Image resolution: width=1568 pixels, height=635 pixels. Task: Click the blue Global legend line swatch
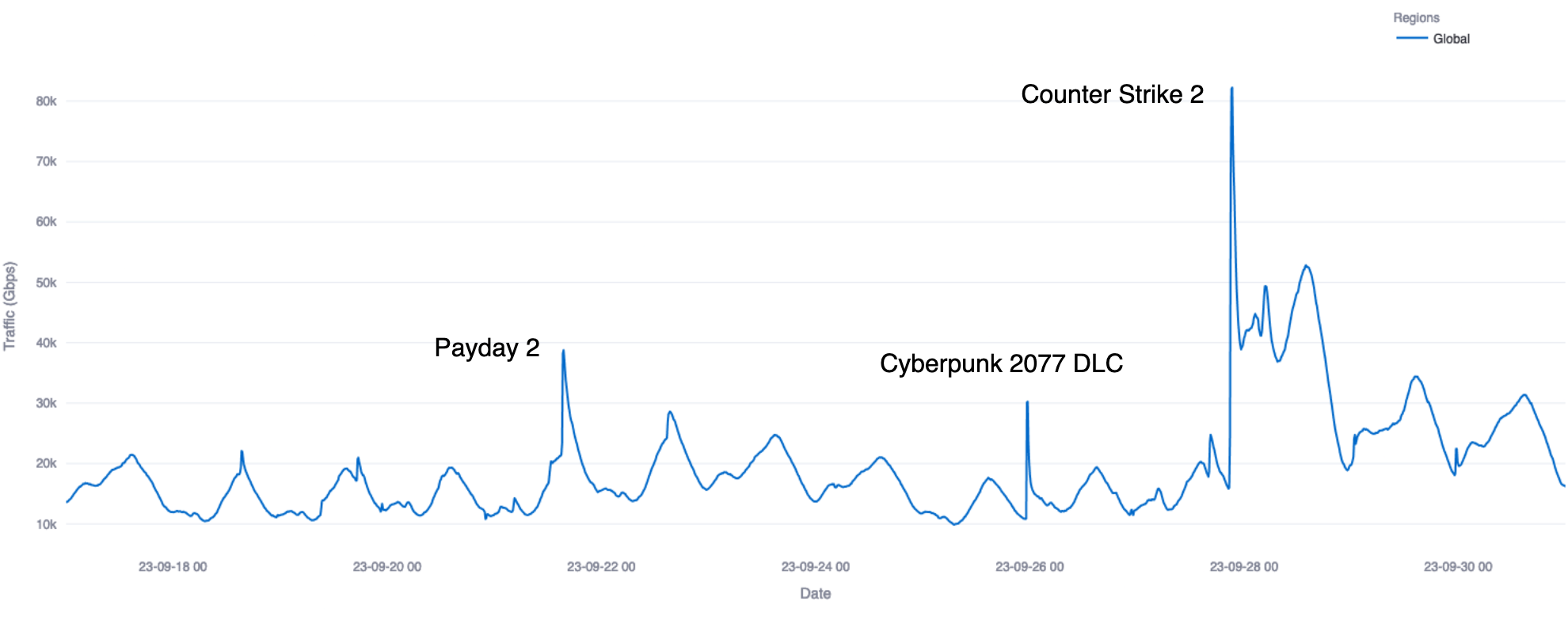coord(1411,38)
